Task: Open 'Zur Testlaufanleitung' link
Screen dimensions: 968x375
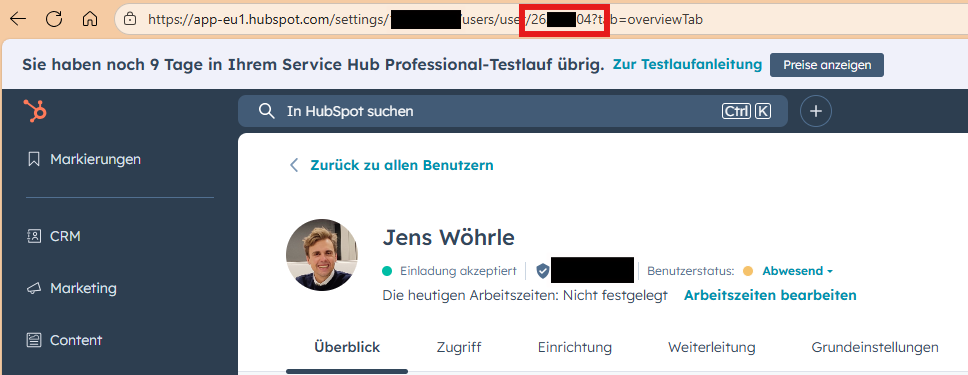Action: click(x=687, y=64)
